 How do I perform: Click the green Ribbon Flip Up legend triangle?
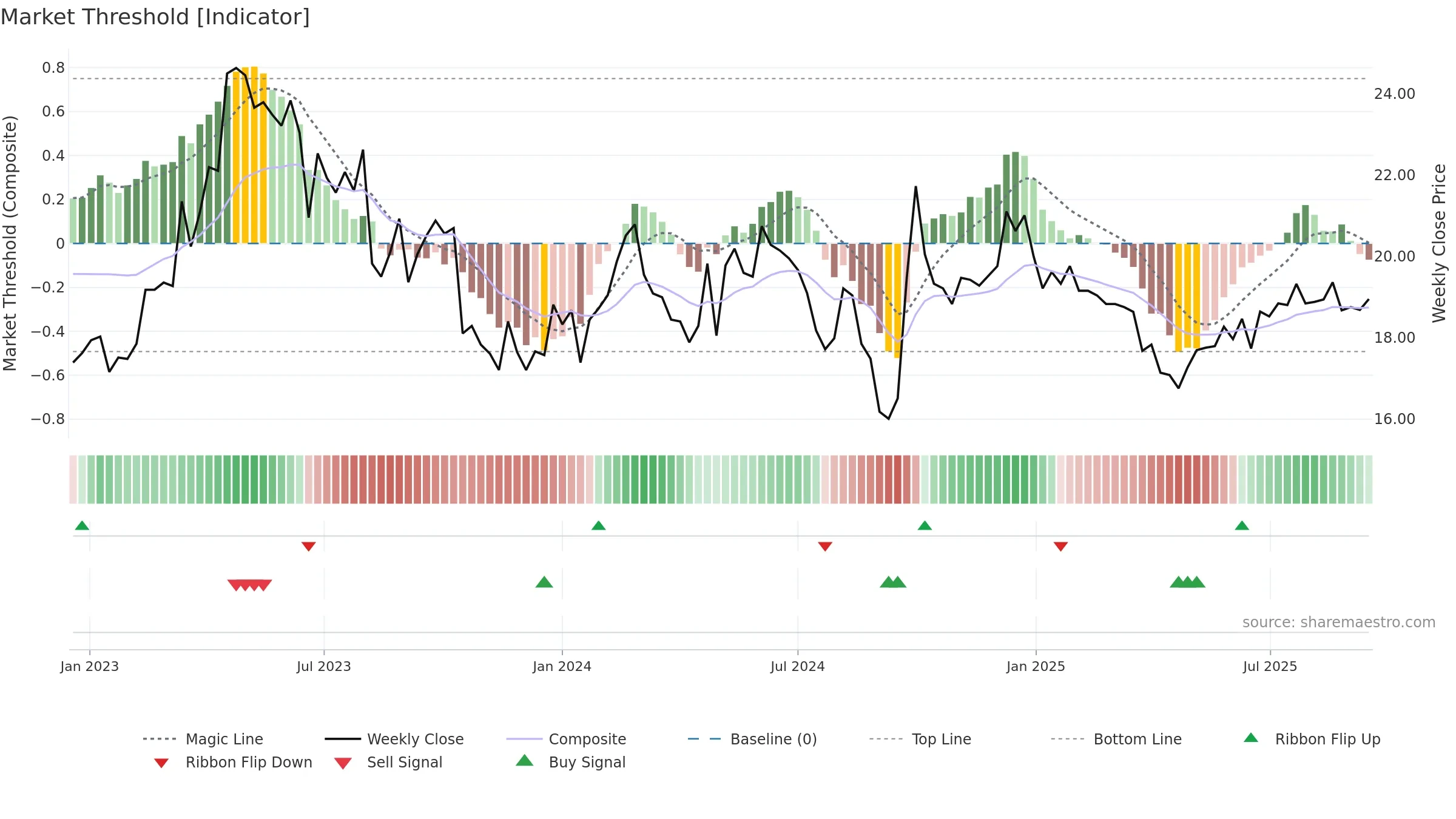pos(1251,738)
